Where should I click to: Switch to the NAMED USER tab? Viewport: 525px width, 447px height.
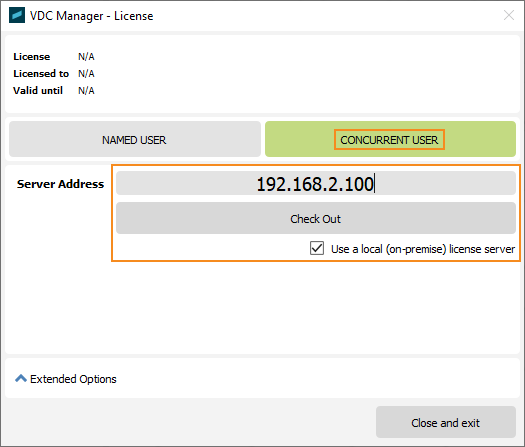pyautogui.click(x=135, y=139)
